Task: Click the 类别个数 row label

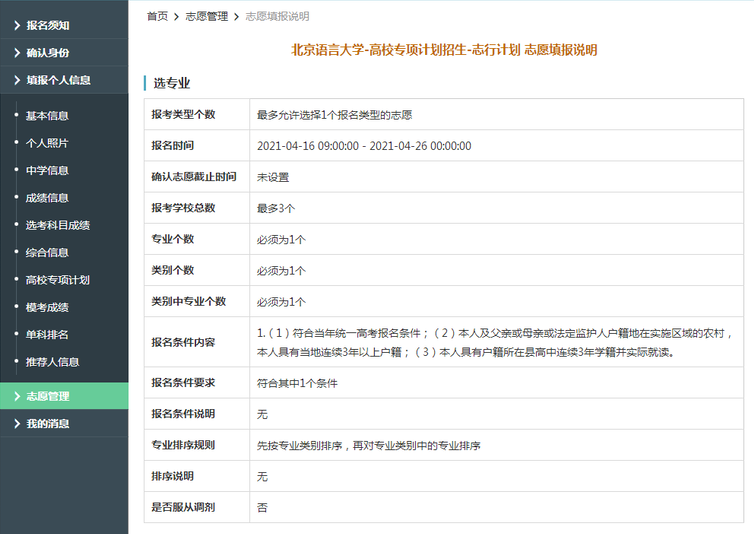Action: click(x=173, y=271)
